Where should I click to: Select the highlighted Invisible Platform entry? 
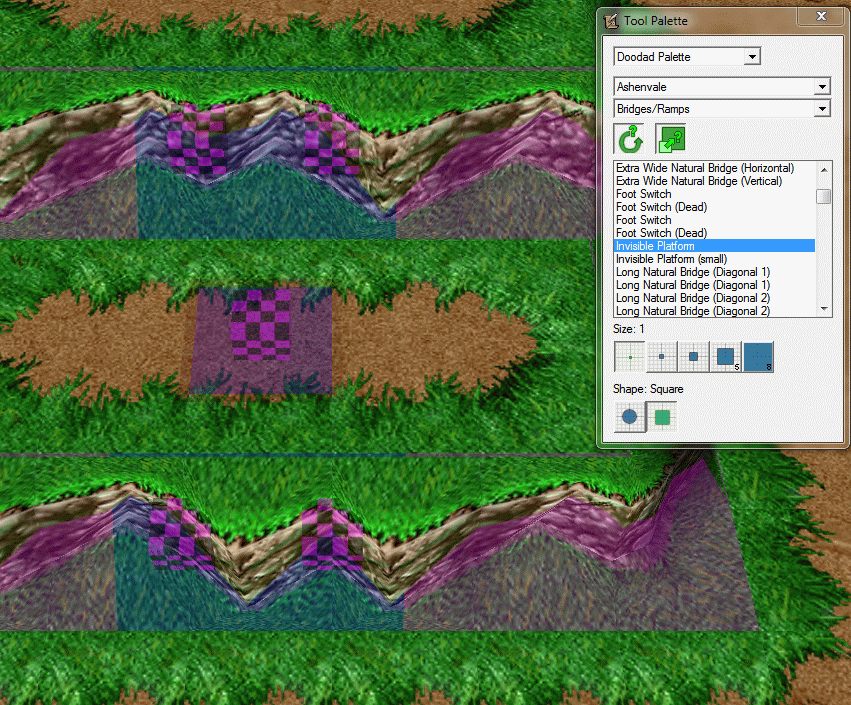pos(714,246)
